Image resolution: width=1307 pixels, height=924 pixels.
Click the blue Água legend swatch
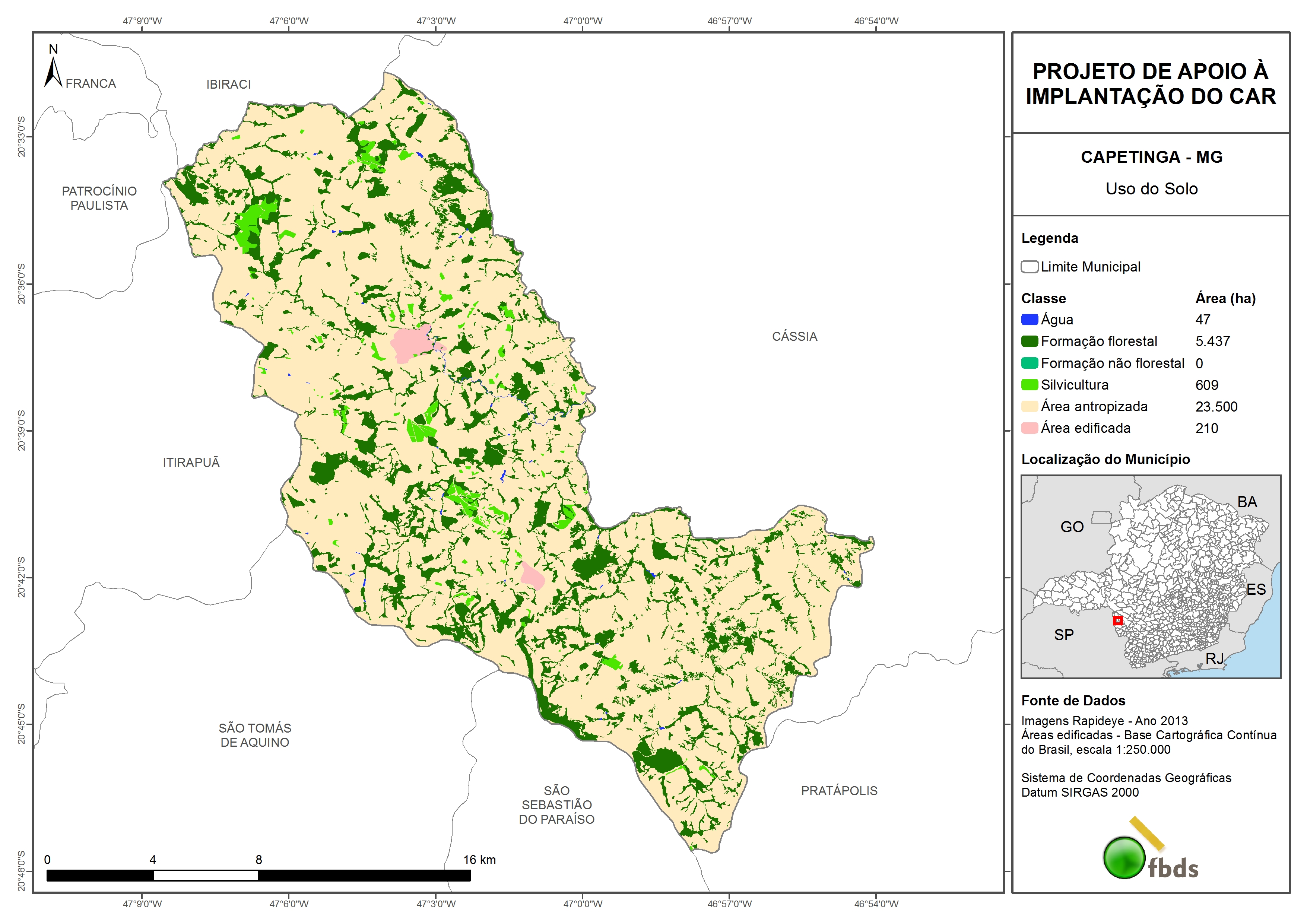1029,320
